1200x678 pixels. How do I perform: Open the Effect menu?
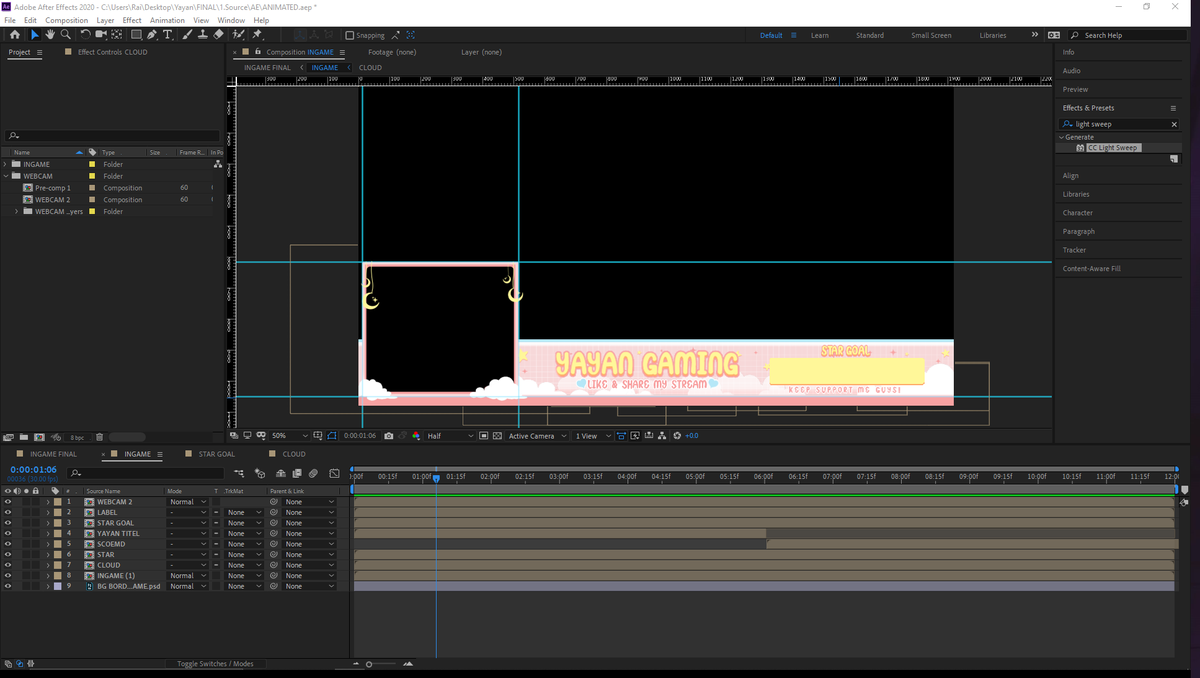pyautogui.click(x=132, y=20)
